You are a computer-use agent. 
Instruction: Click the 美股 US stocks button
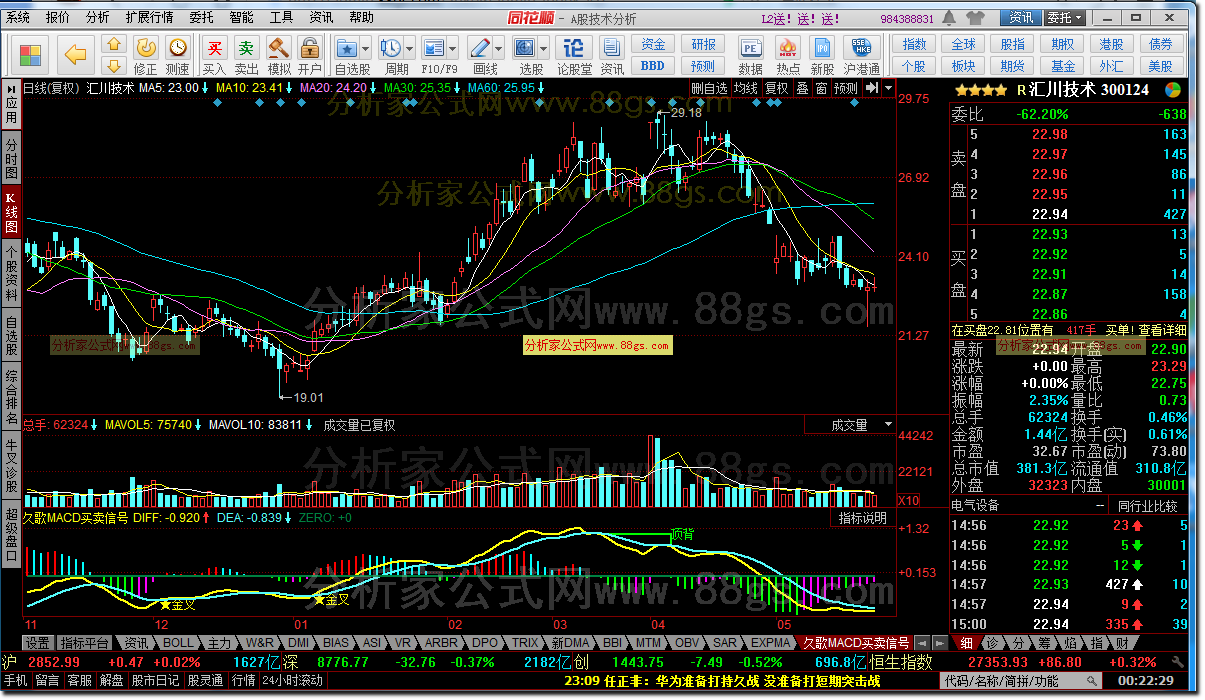pos(1160,66)
